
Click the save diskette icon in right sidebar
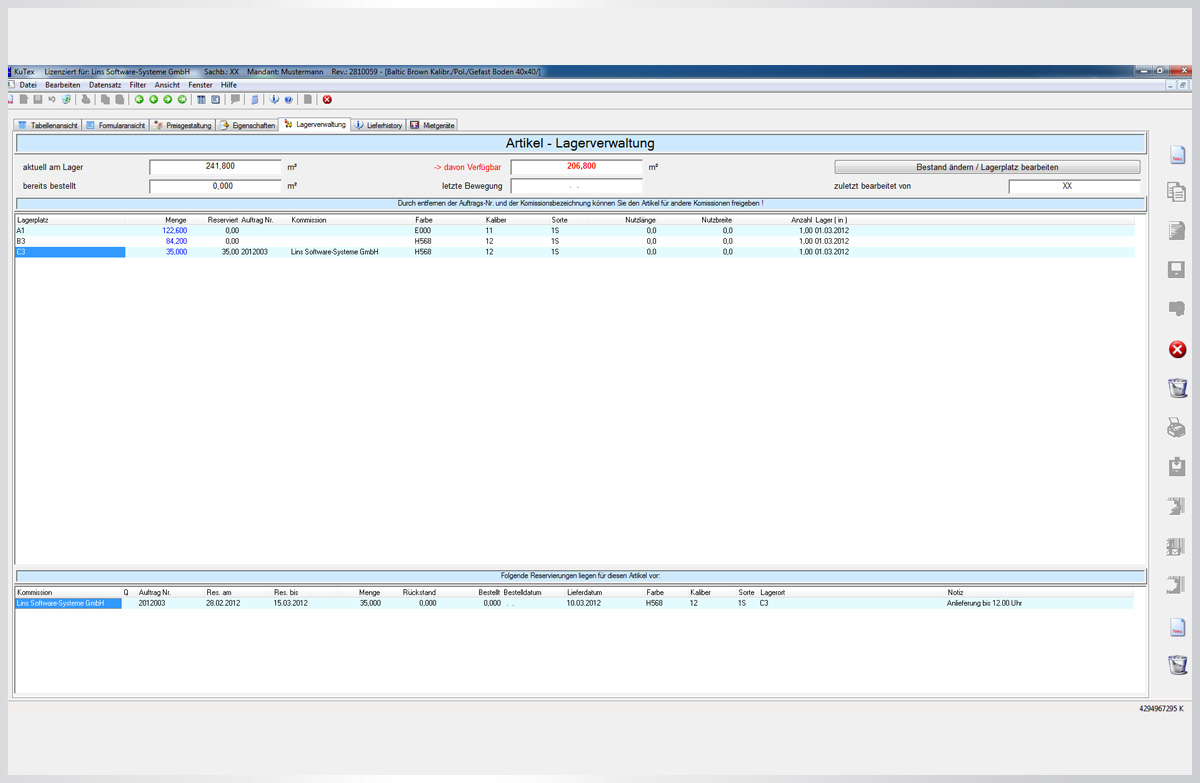(1177, 269)
